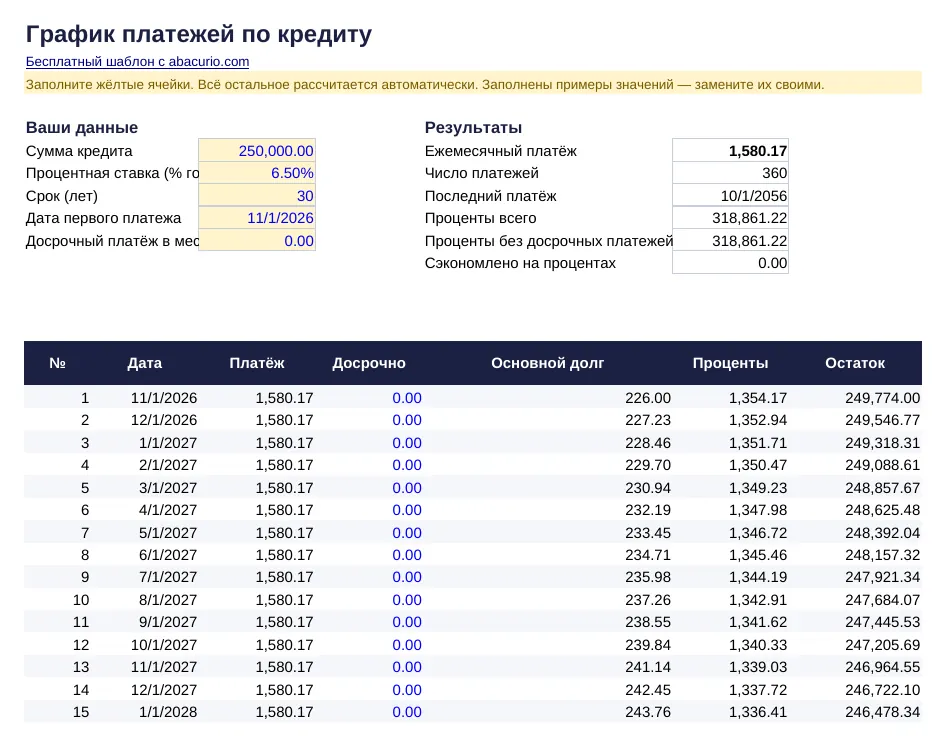This screenshot has height=746, width=946.
Task: Click the yellow instruction banner text
Action: (x=425, y=84)
